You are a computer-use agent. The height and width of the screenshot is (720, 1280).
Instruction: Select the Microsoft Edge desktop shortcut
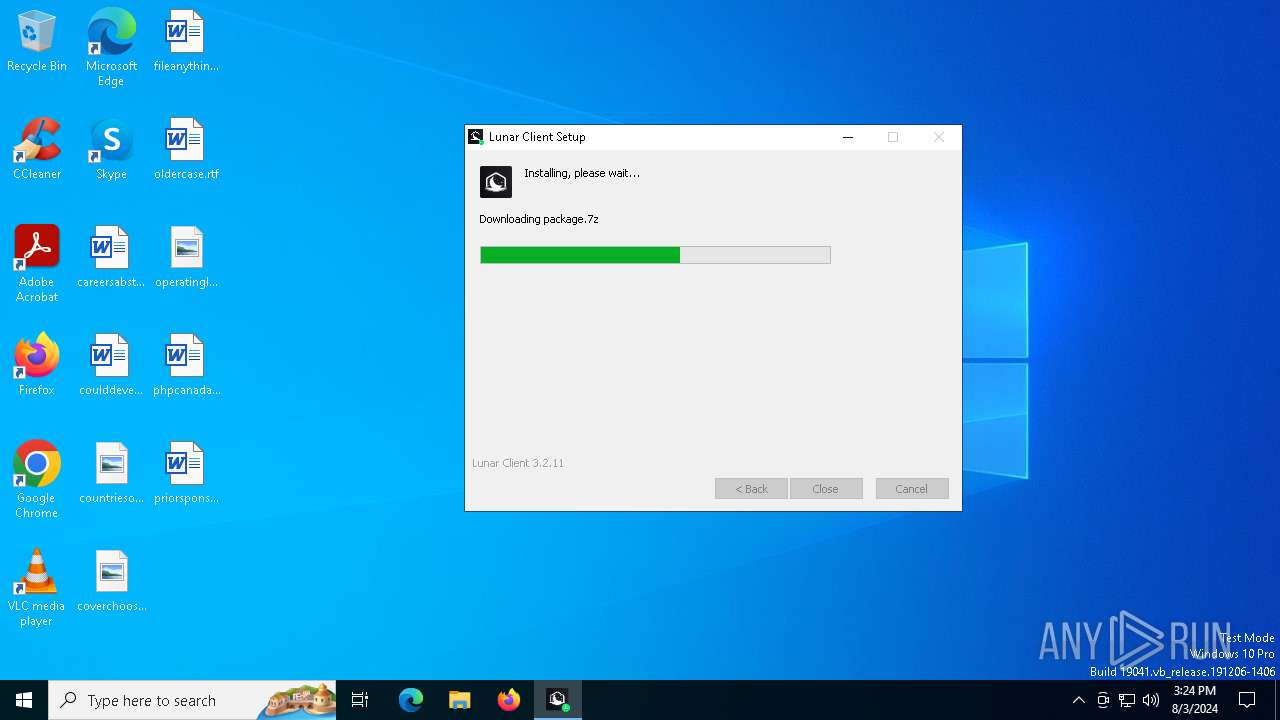(x=111, y=48)
